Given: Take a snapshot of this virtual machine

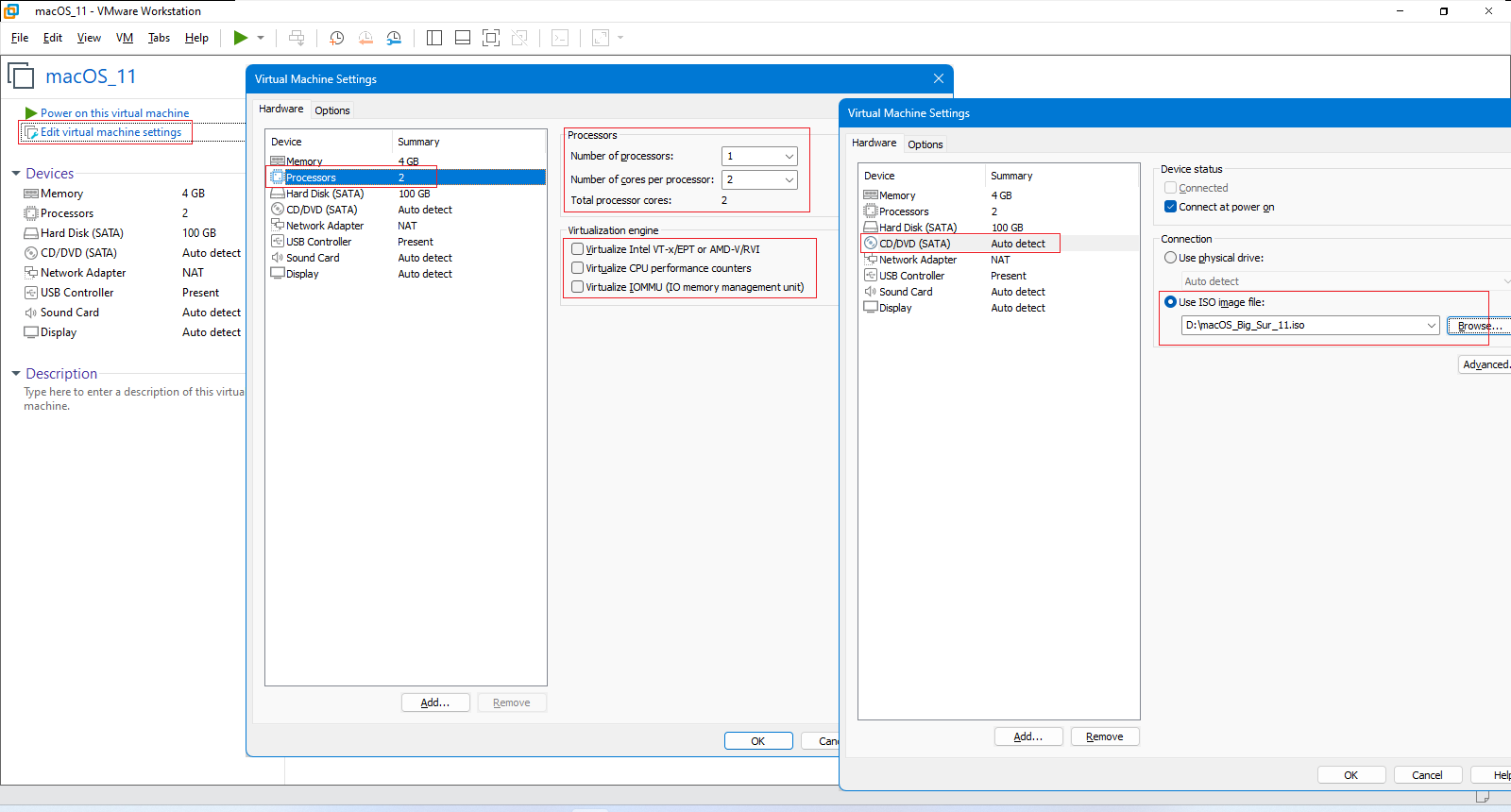Looking at the screenshot, I should pos(336,38).
